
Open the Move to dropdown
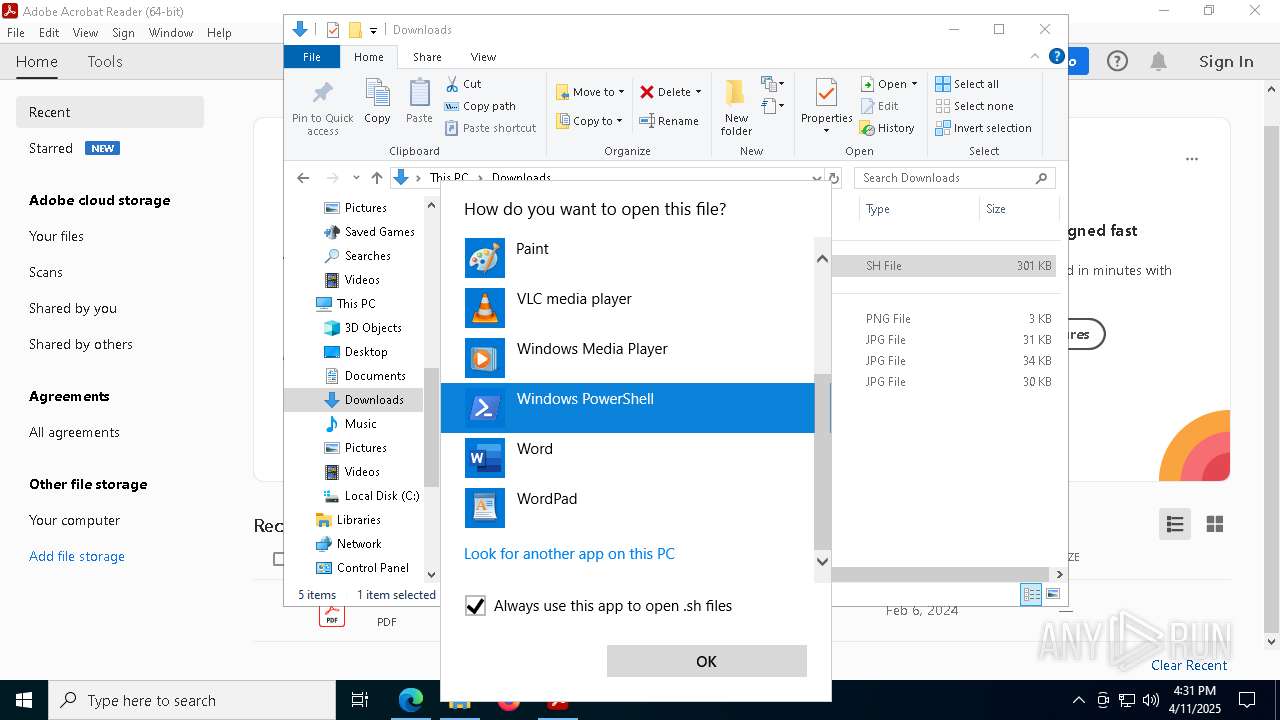[590, 92]
